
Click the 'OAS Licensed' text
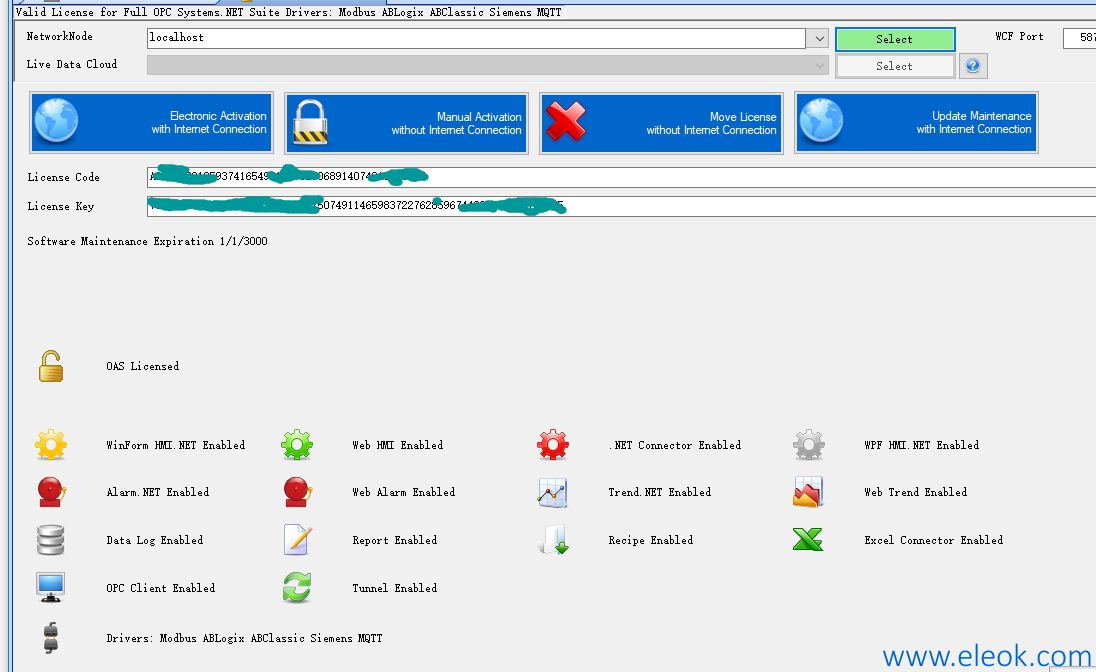point(143,366)
